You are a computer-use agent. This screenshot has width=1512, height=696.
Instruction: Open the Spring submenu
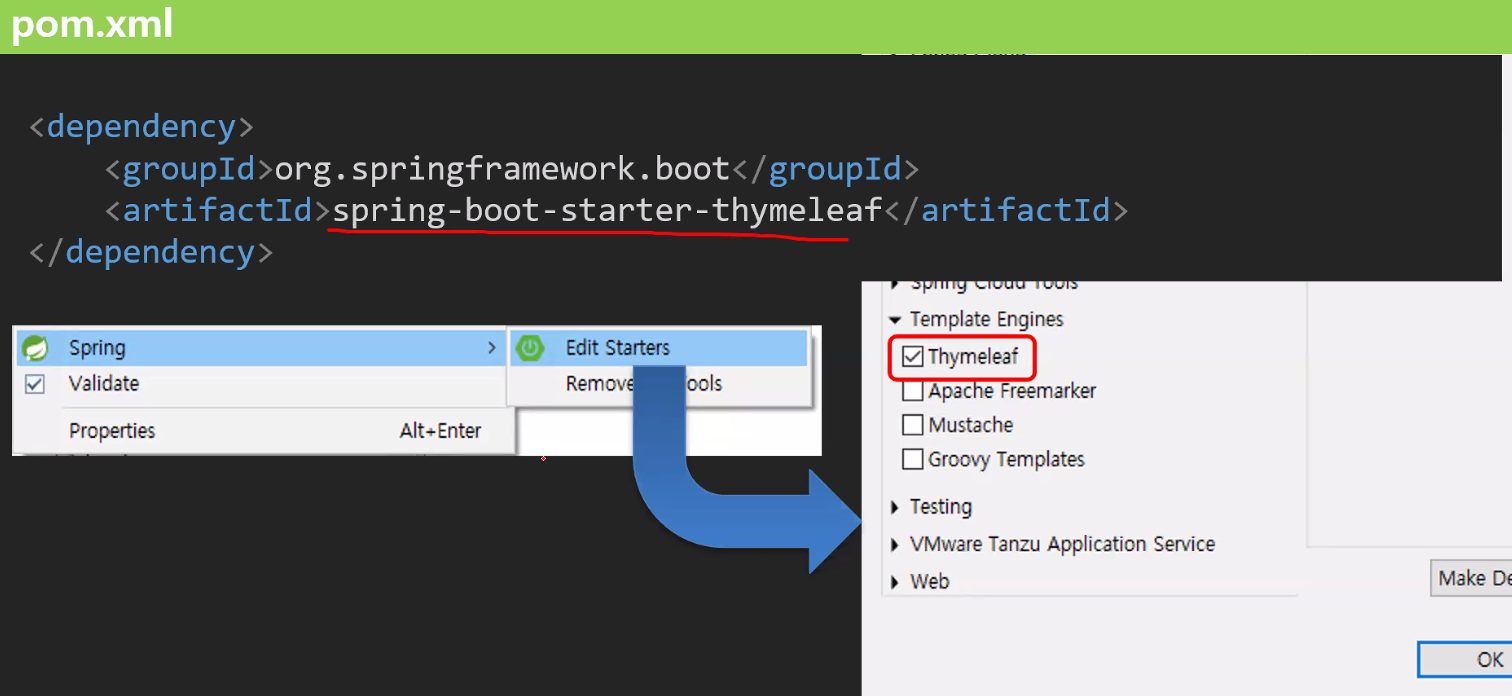click(261, 348)
